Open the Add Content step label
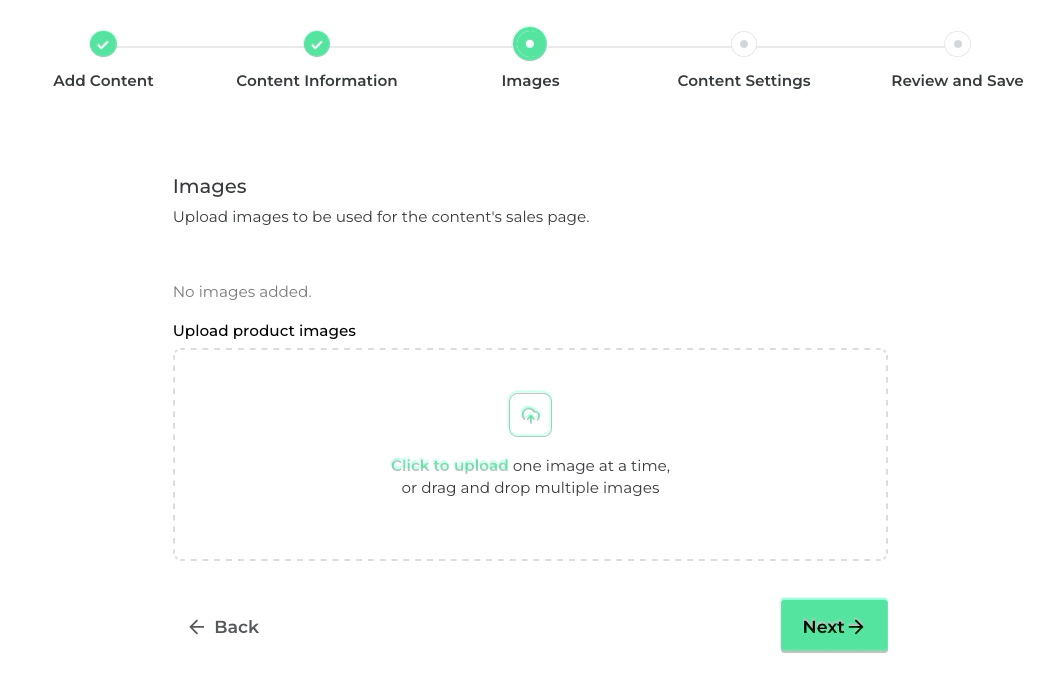The width and height of the screenshot is (1050, 683). pos(103,81)
